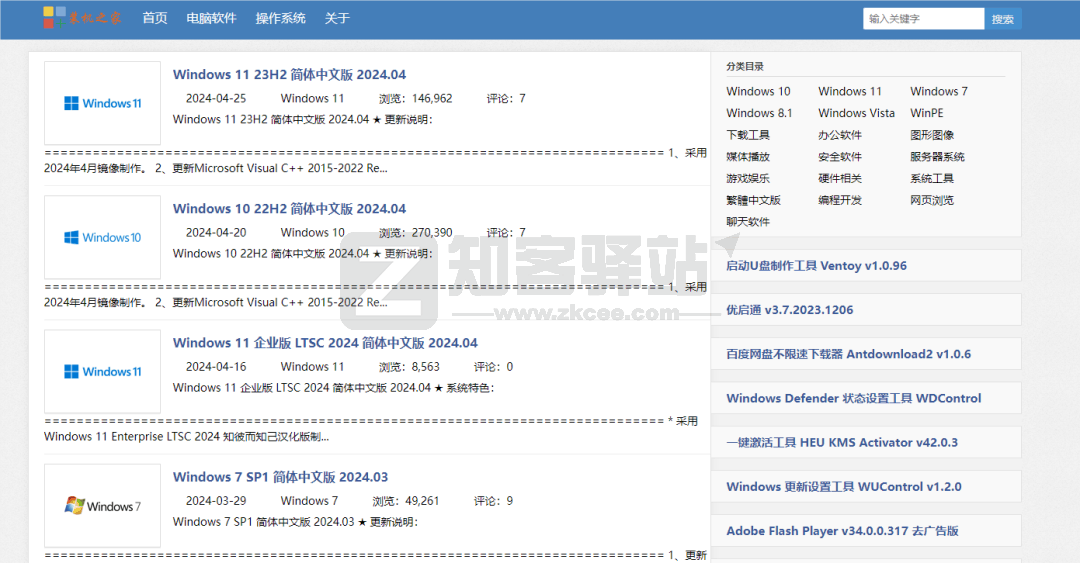
Task: Open the Windows 11 23H2 简体中文版 article title
Action: tap(289, 75)
